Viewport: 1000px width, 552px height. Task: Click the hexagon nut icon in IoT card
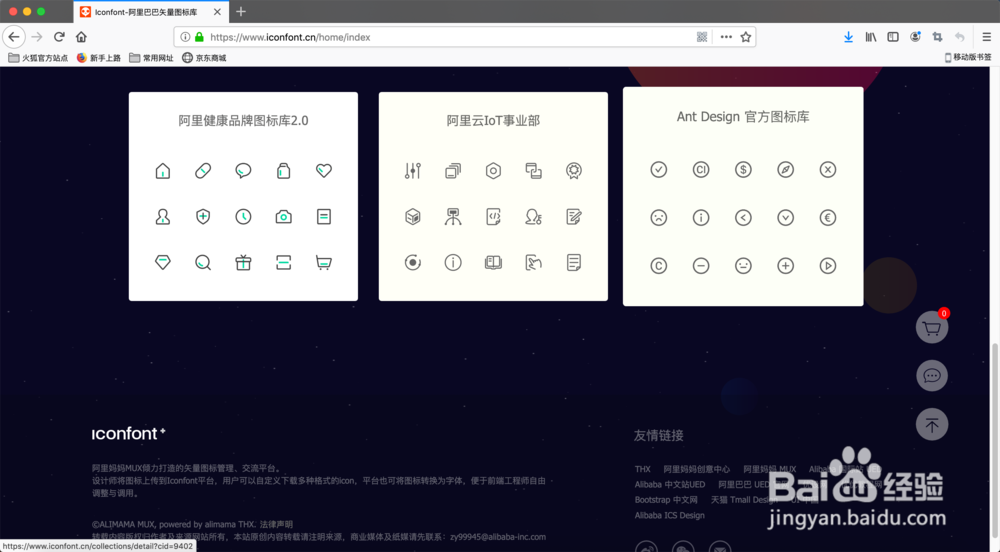pyautogui.click(x=493, y=171)
